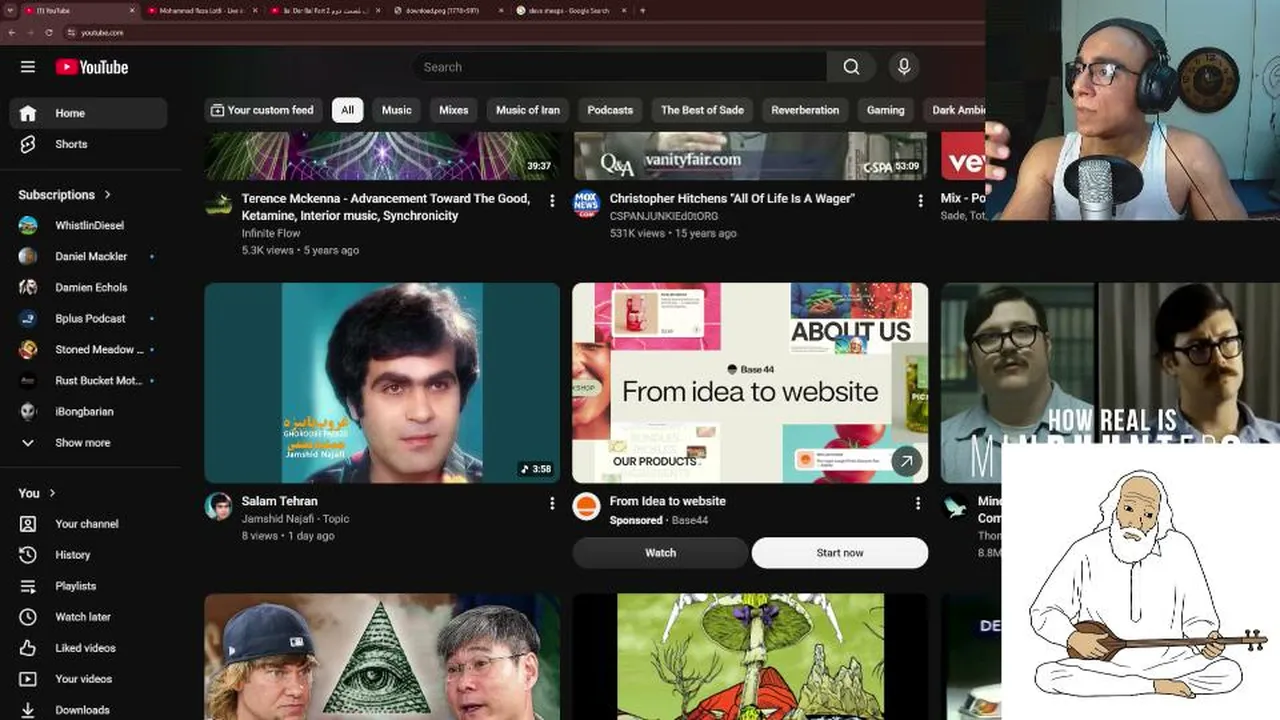Image resolution: width=1280 pixels, height=720 pixels.
Task: Click the search magnifier button
Action: [x=851, y=67]
